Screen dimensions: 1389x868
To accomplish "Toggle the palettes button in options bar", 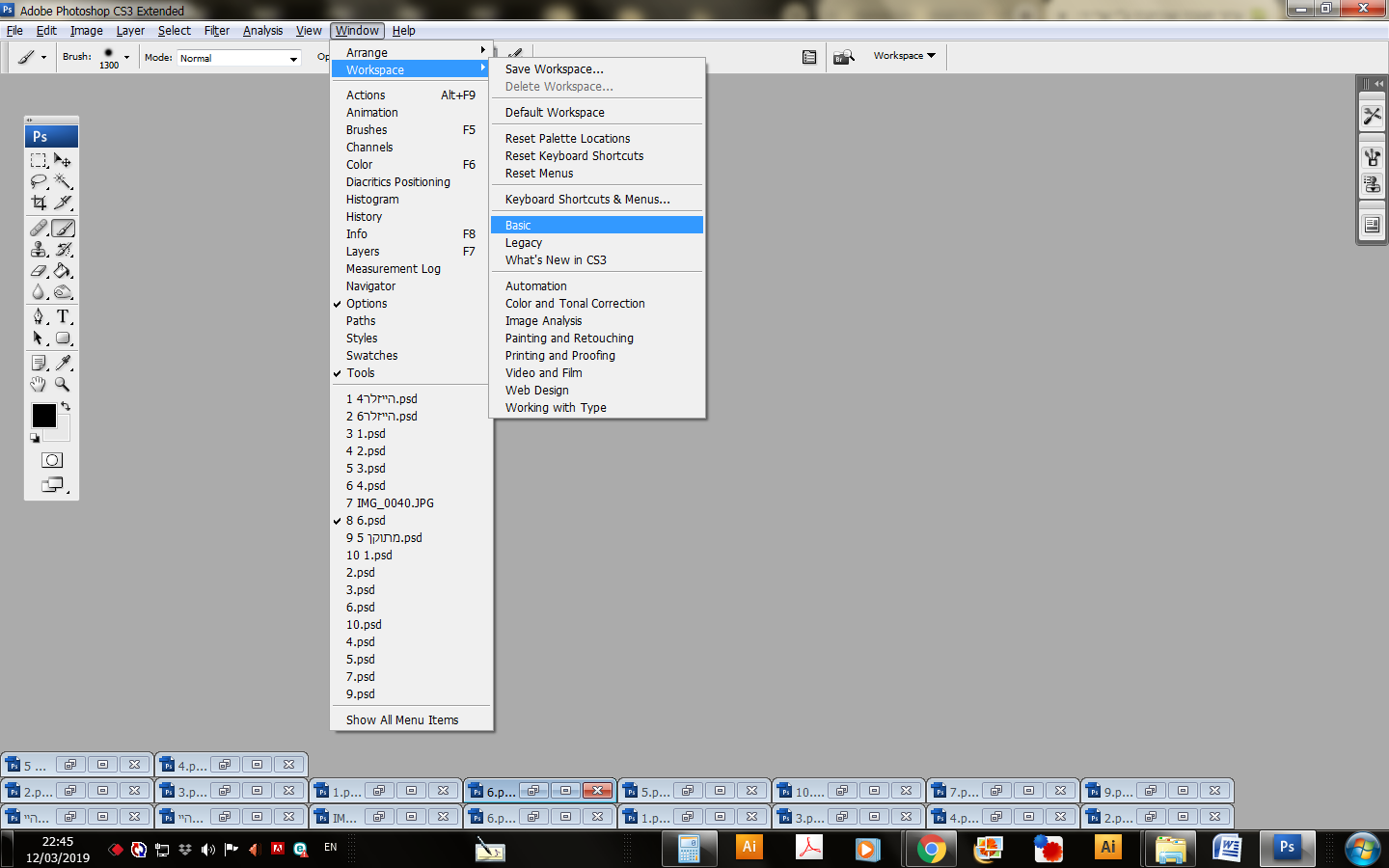I will click(x=809, y=57).
